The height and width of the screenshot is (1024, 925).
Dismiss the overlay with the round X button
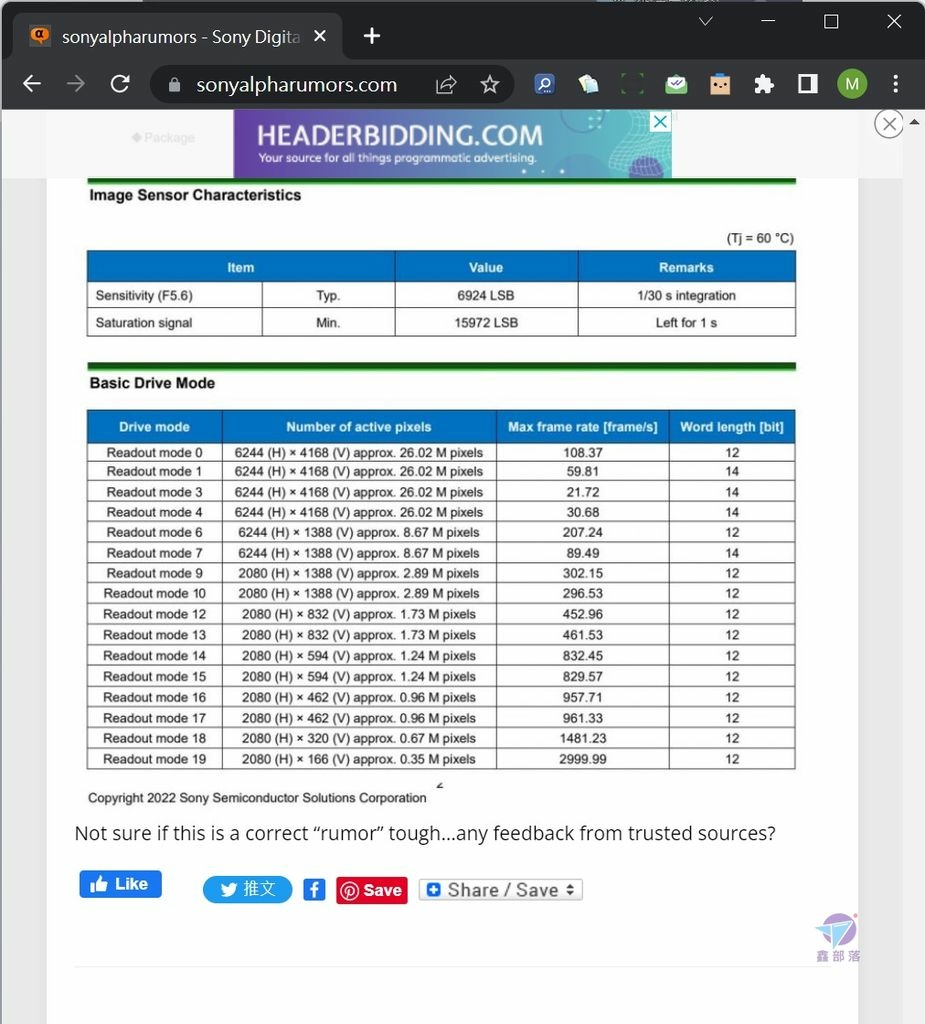click(888, 123)
